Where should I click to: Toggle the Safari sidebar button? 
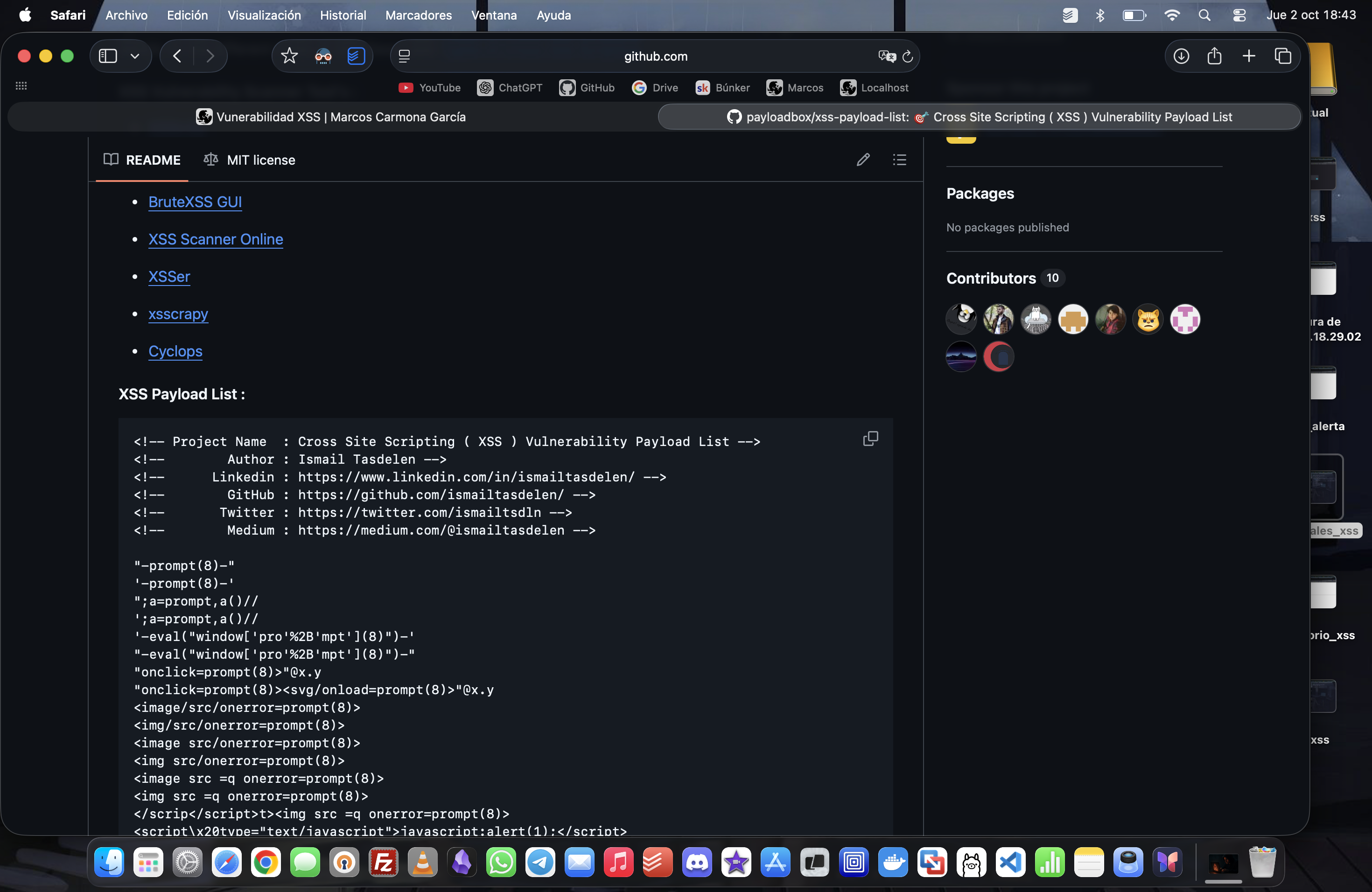click(108, 56)
